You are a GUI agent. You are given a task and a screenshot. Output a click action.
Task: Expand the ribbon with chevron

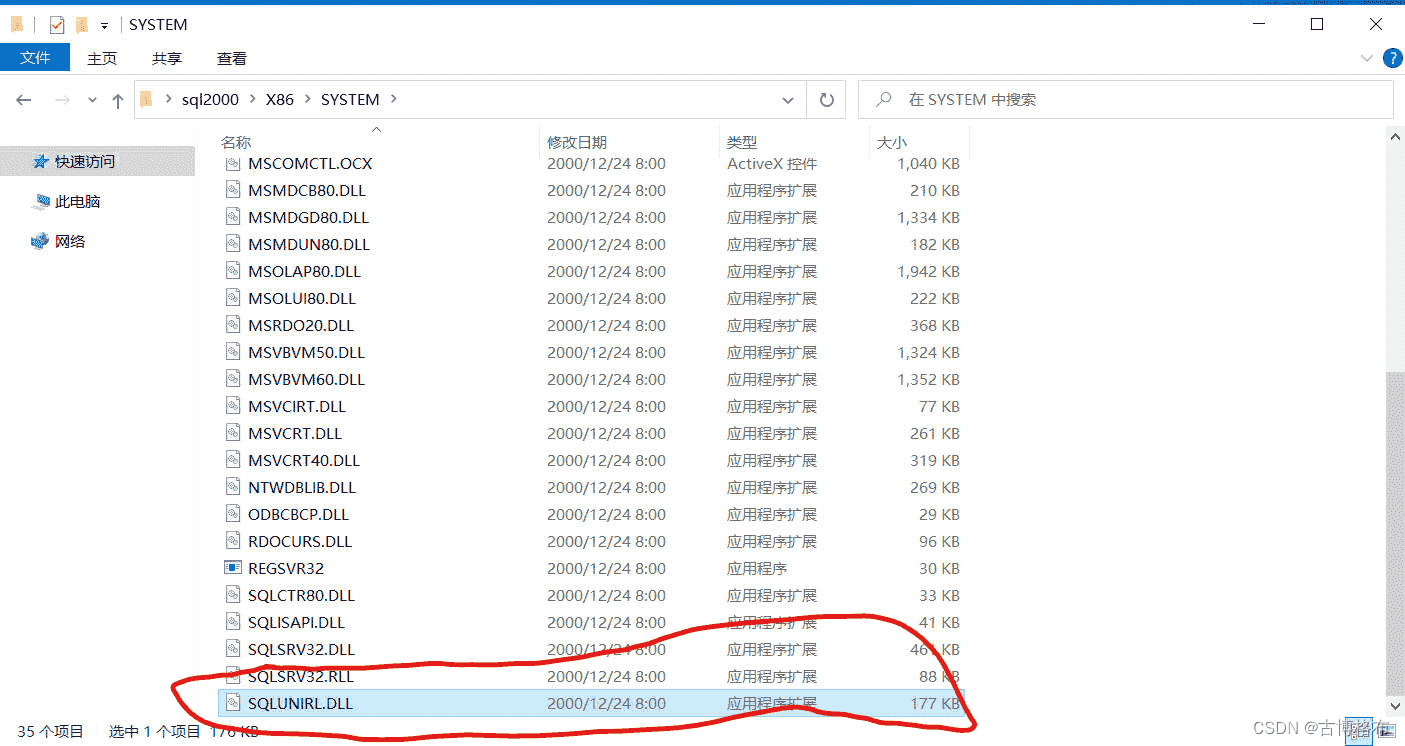coord(1366,59)
